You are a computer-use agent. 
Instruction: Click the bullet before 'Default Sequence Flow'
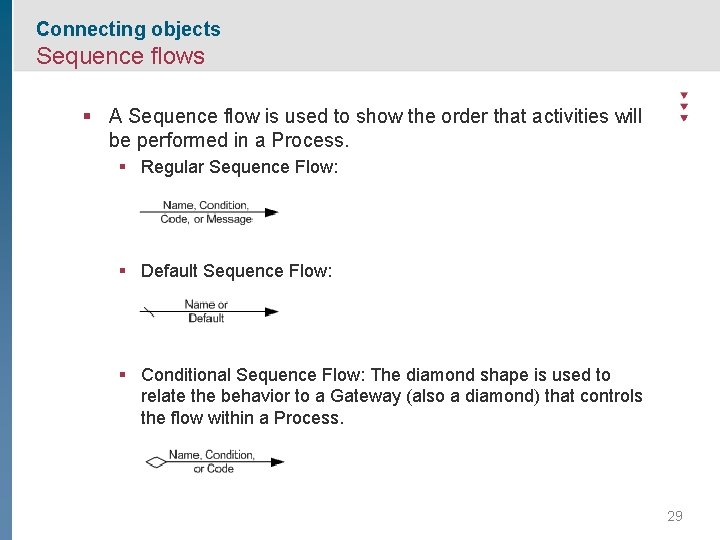(x=121, y=271)
